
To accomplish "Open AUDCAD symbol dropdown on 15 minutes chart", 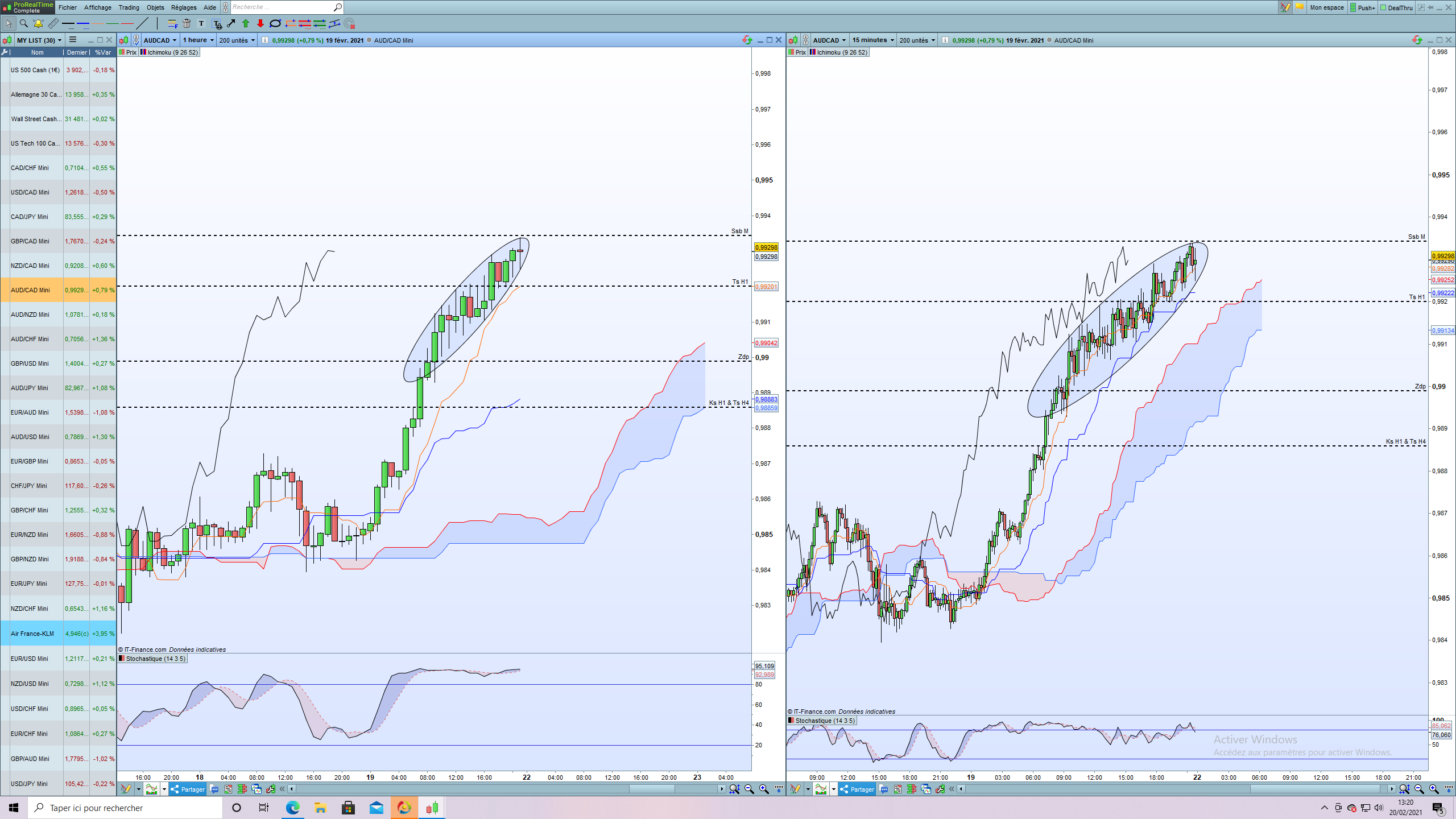I will tap(830, 40).
